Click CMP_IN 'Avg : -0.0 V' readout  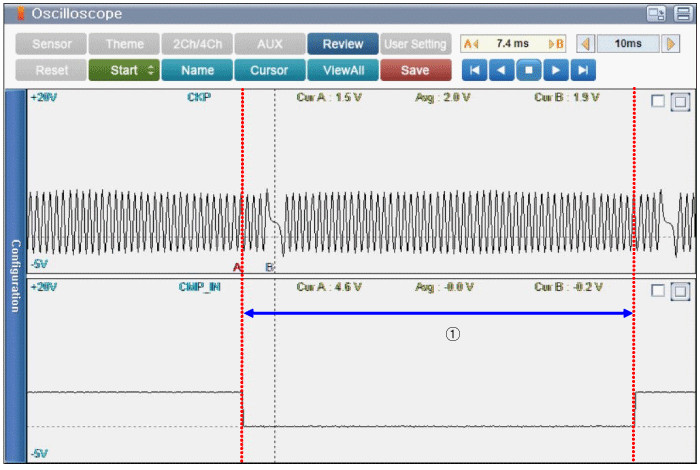tap(444, 287)
